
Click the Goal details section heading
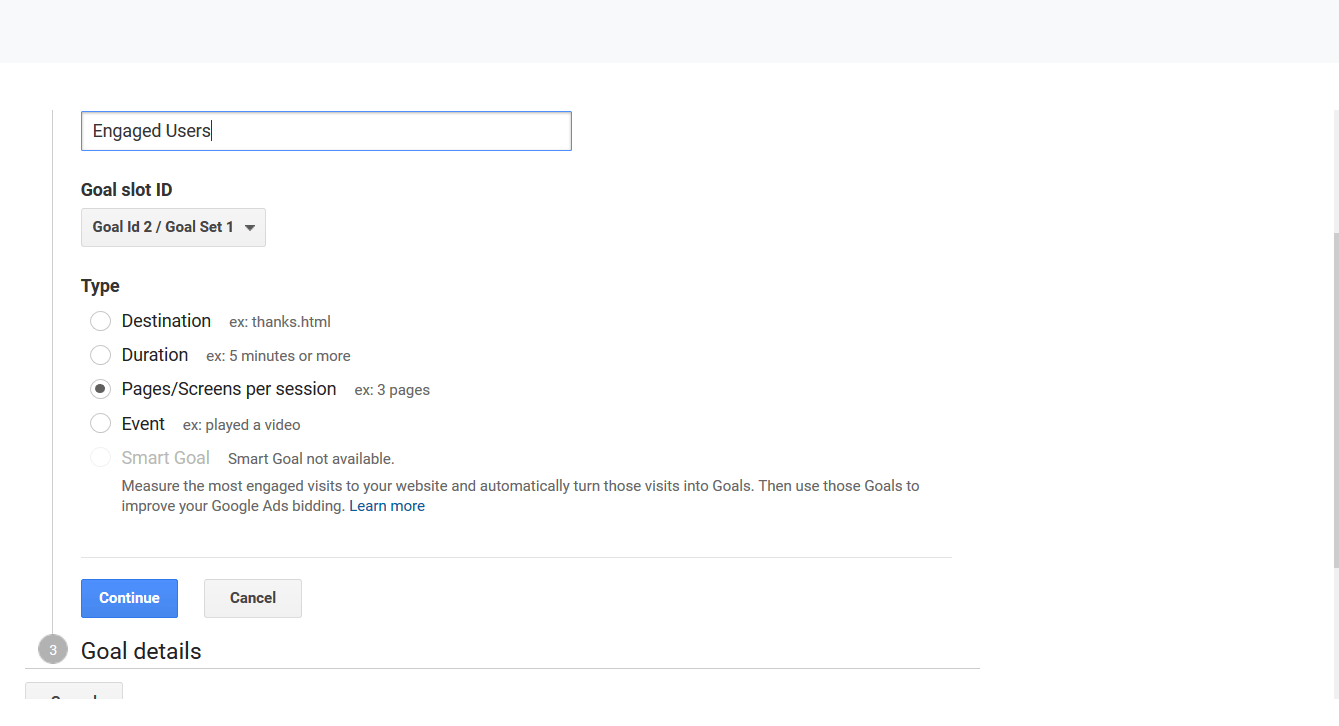pos(141,650)
